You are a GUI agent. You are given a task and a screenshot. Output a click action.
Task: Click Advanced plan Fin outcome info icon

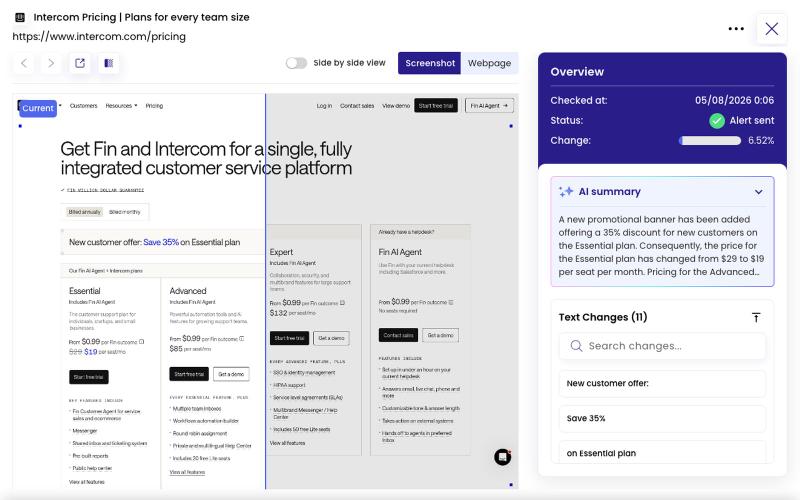click(x=242, y=339)
